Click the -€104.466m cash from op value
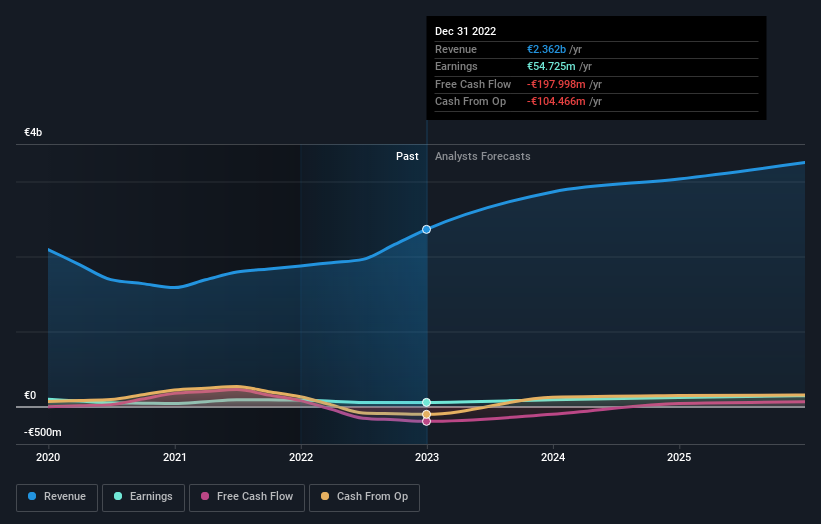 click(556, 102)
